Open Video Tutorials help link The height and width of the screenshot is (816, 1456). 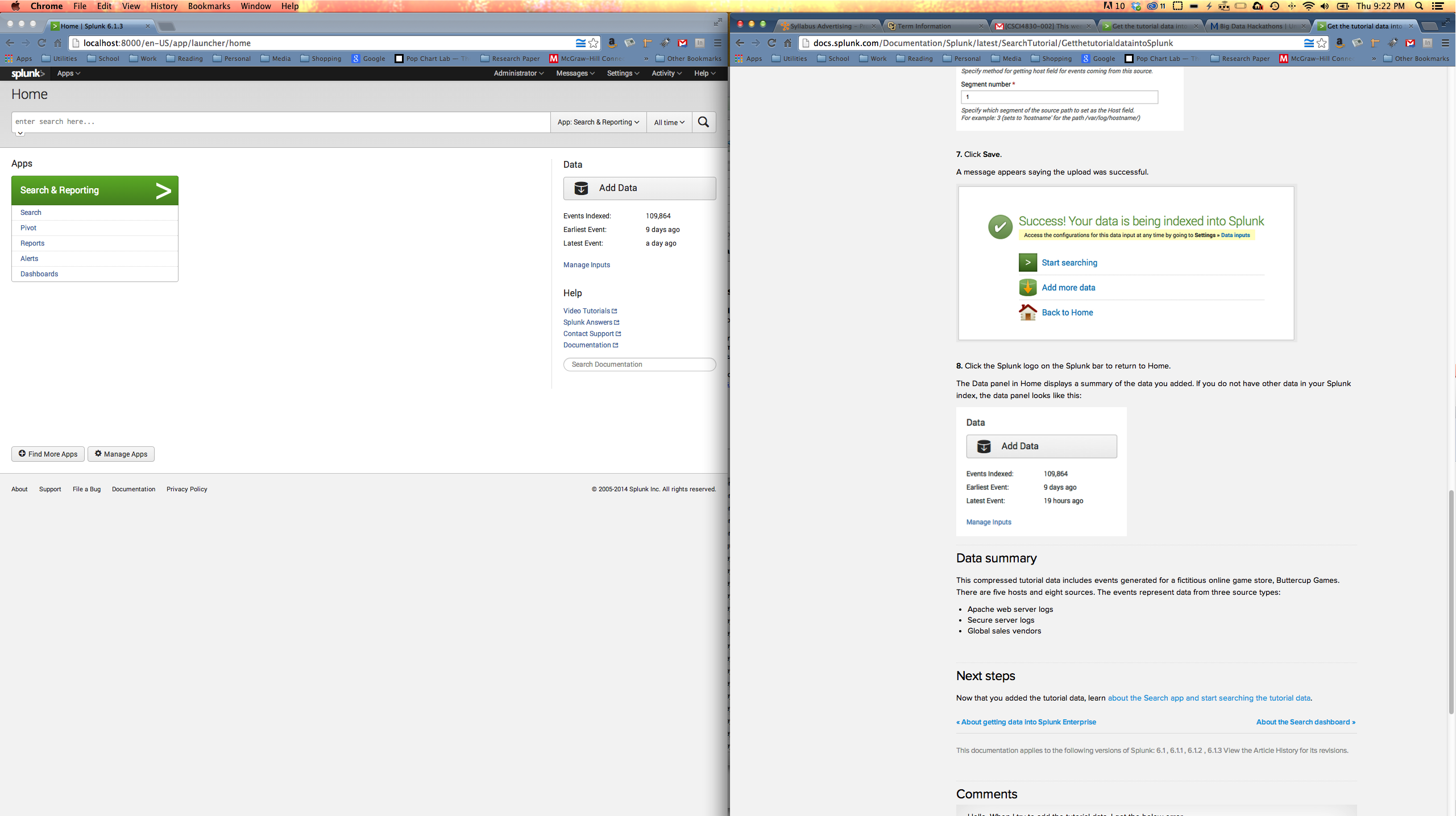590,311
